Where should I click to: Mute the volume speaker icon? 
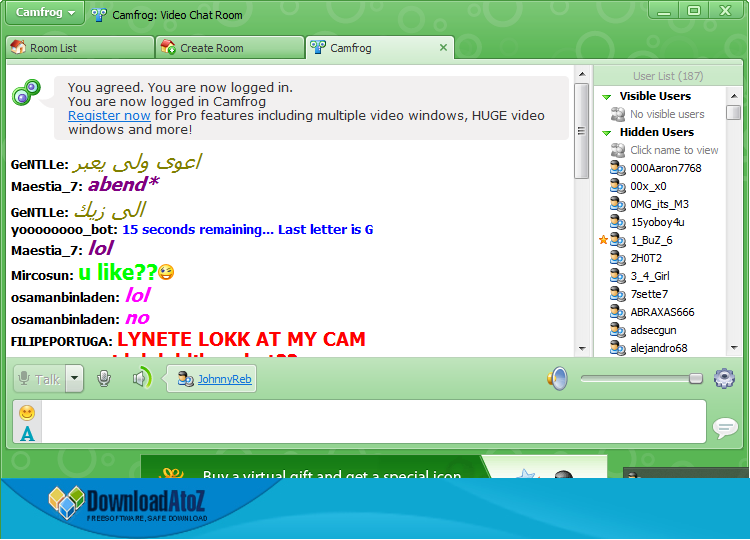pyautogui.click(x=557, y=379)
